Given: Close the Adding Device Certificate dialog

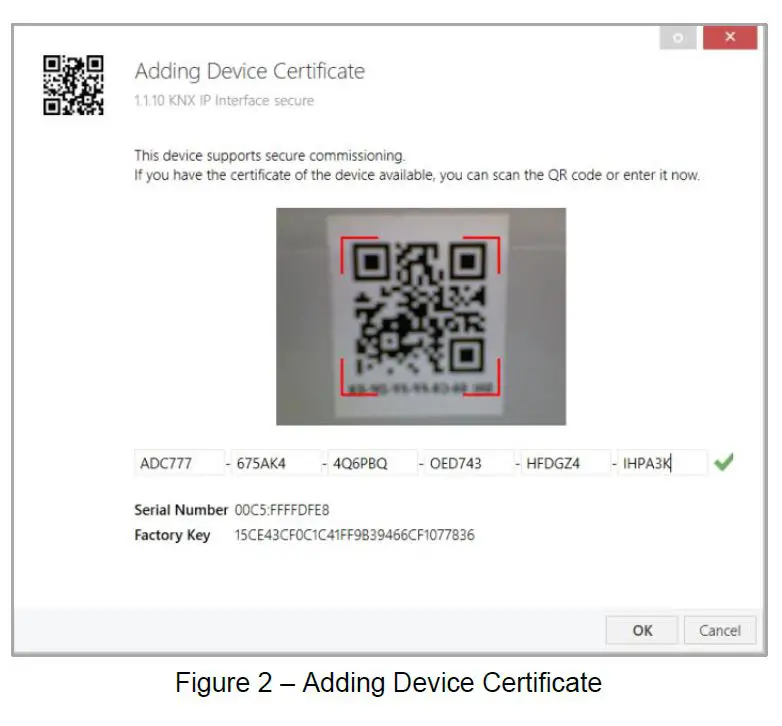Looking at the screenshot, I should (x=730, y=37).
